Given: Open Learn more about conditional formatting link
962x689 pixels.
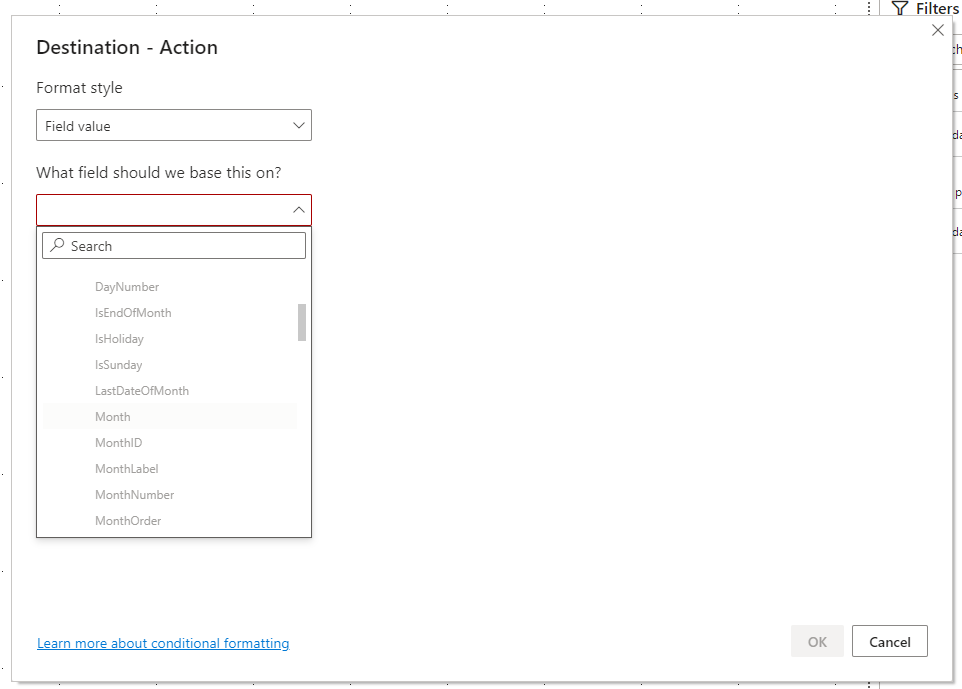Looking at the screenshot, I should coord(163,643).
